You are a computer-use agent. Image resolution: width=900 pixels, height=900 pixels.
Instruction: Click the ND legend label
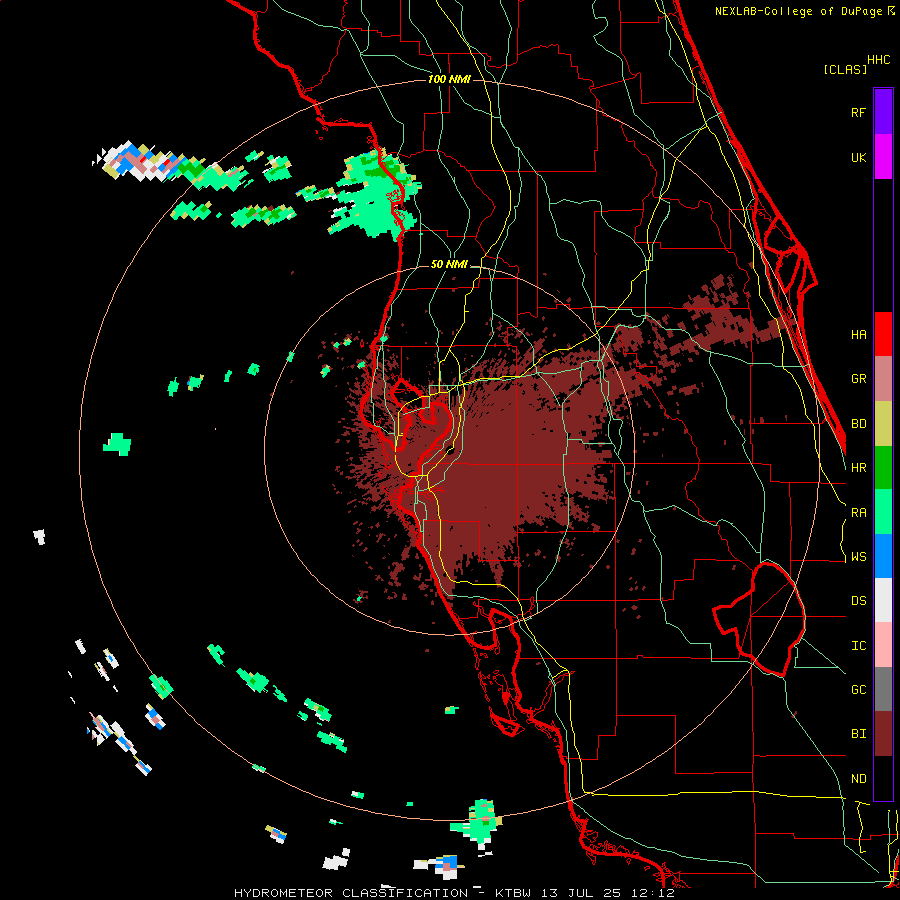pyautogui.click(x=858, y=779)
